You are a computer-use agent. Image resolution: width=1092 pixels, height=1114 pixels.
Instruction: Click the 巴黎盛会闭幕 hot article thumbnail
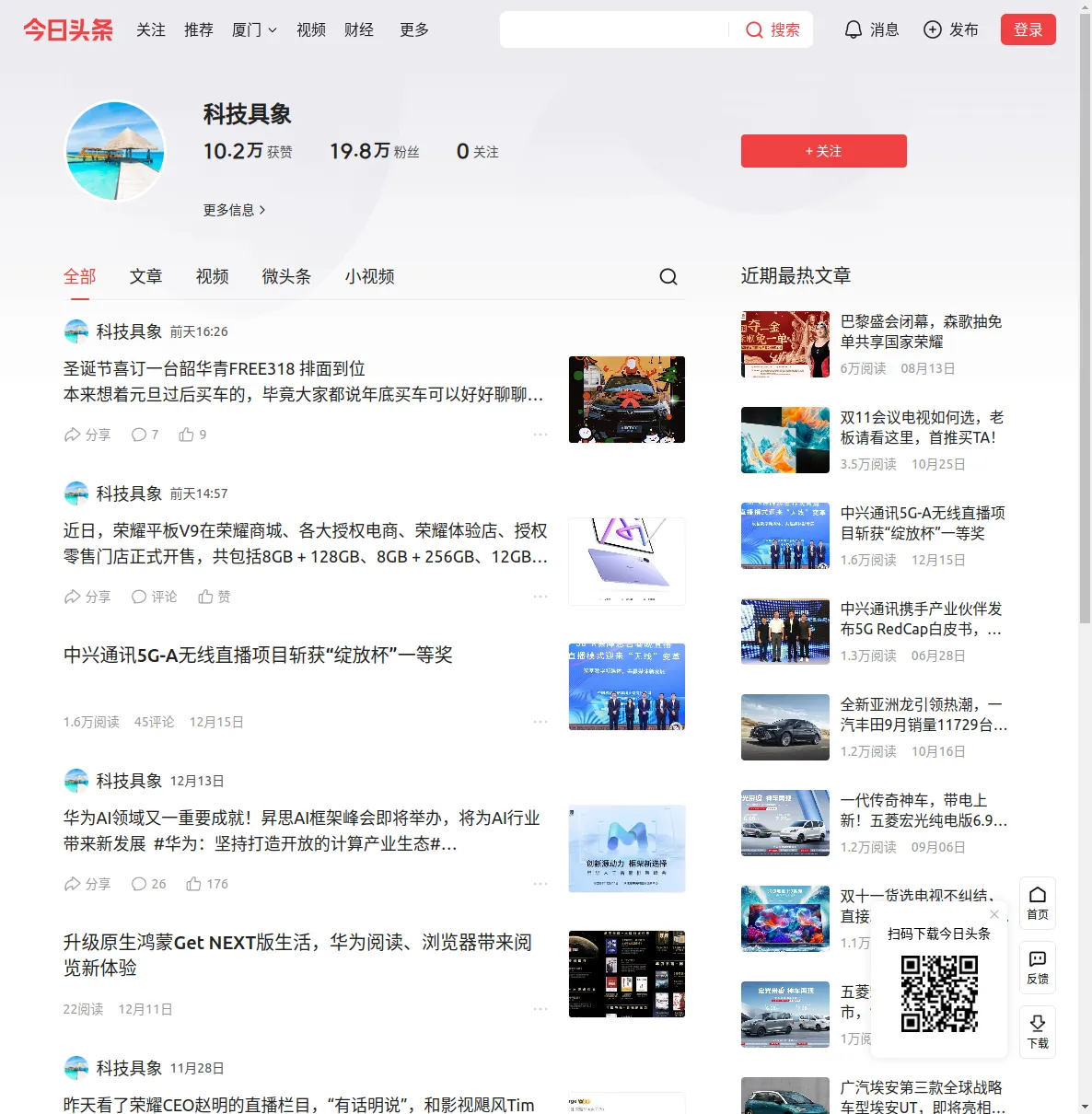point(785,344)
